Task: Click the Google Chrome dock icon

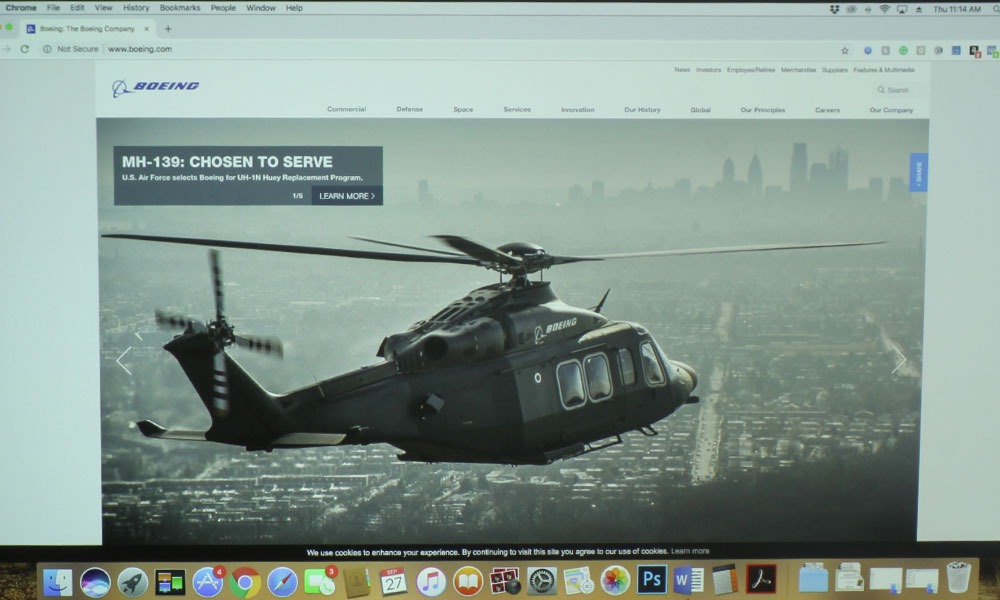Action: tap(245, 582)
